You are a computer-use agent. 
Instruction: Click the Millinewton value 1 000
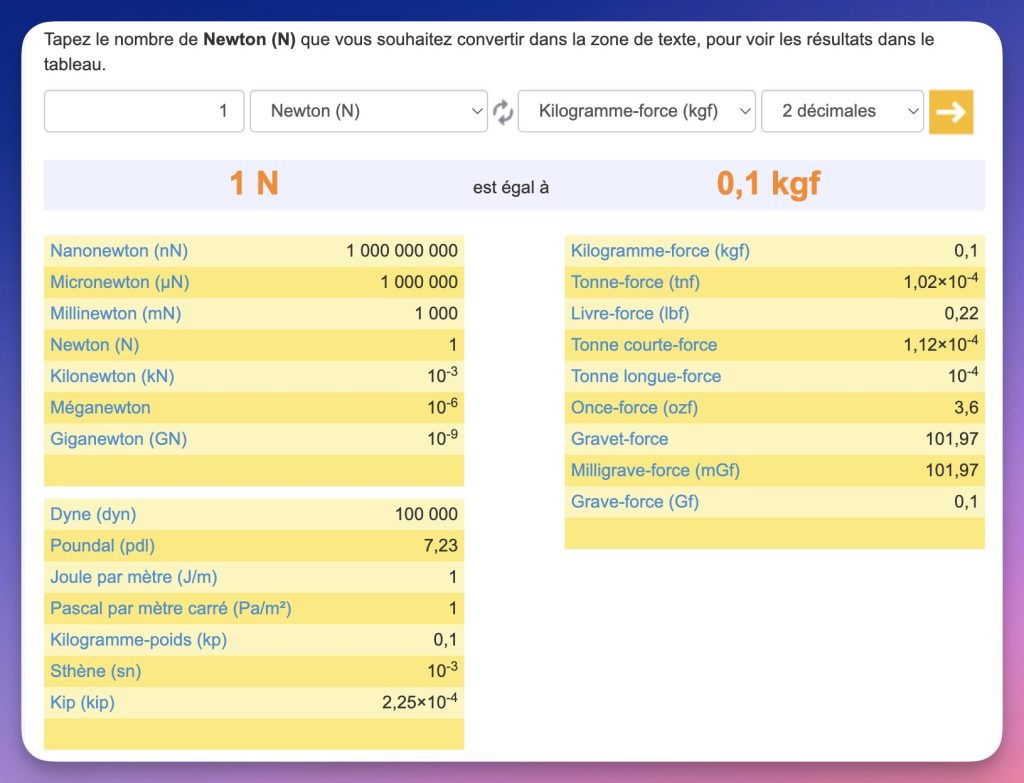tap(436, 313)
